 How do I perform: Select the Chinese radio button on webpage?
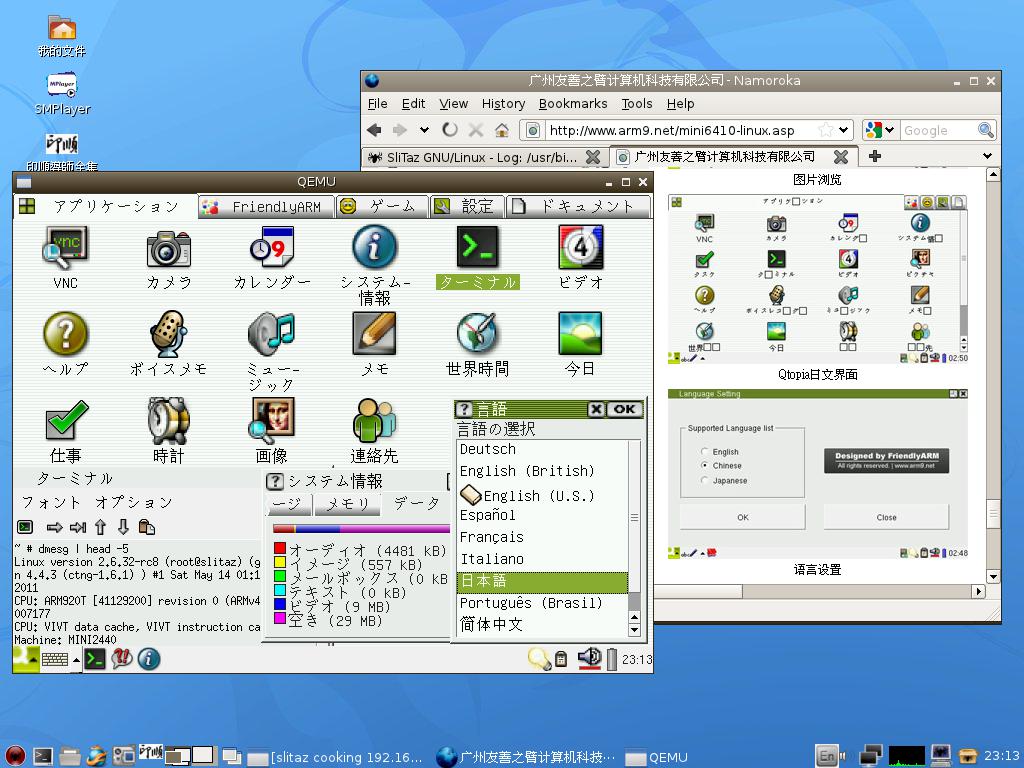click(705, 466)
